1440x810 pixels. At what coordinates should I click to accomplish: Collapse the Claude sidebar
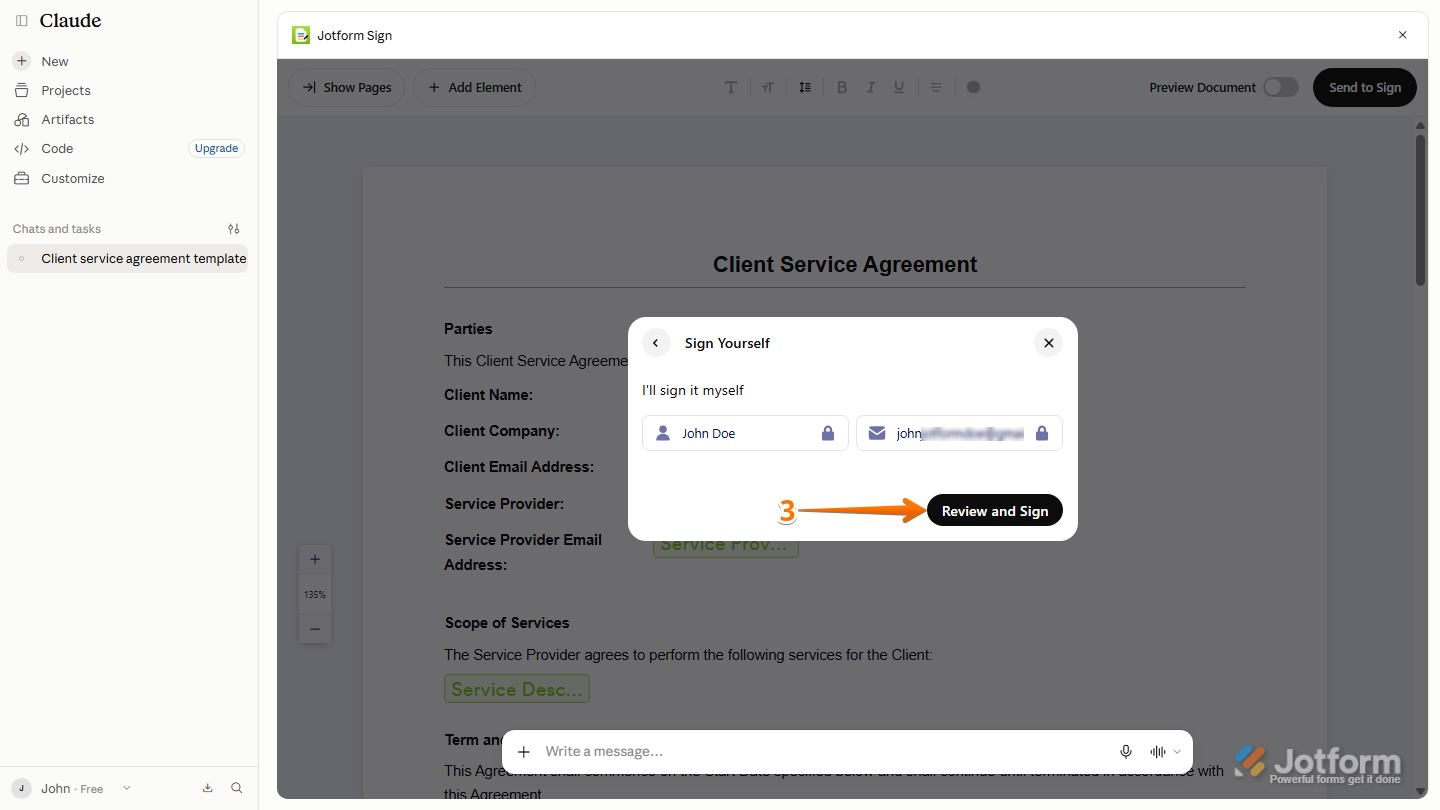(22, 21)
